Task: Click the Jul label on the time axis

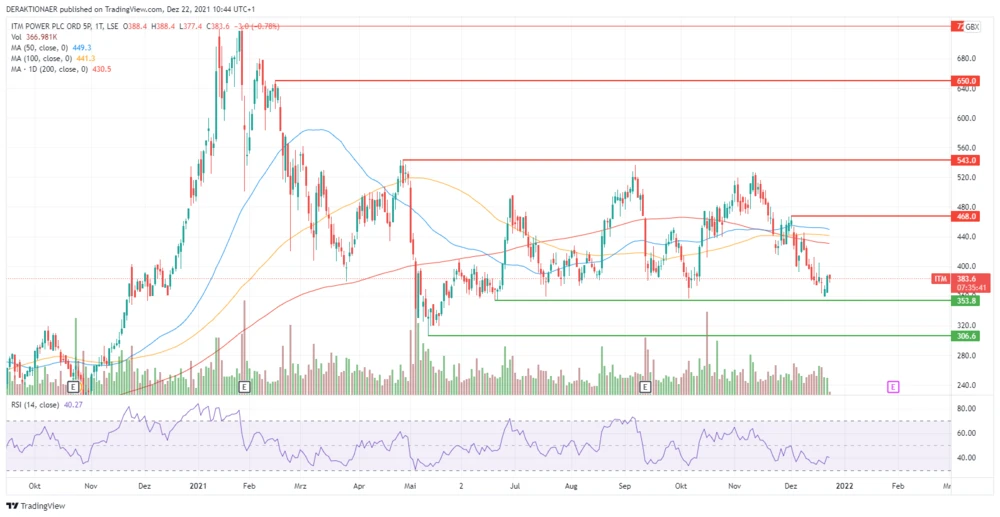Action: (513, 486)
